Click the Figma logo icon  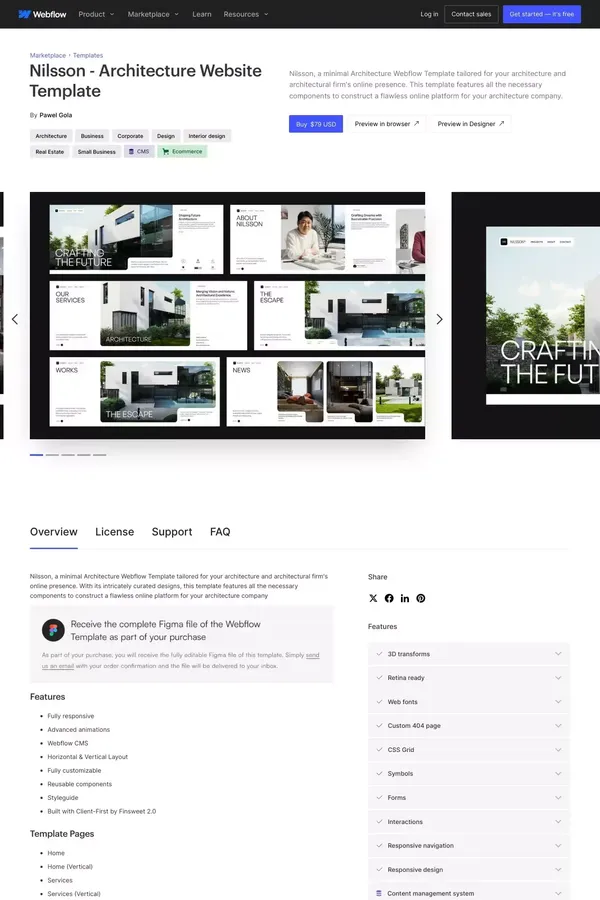click(x=53, y=630)
